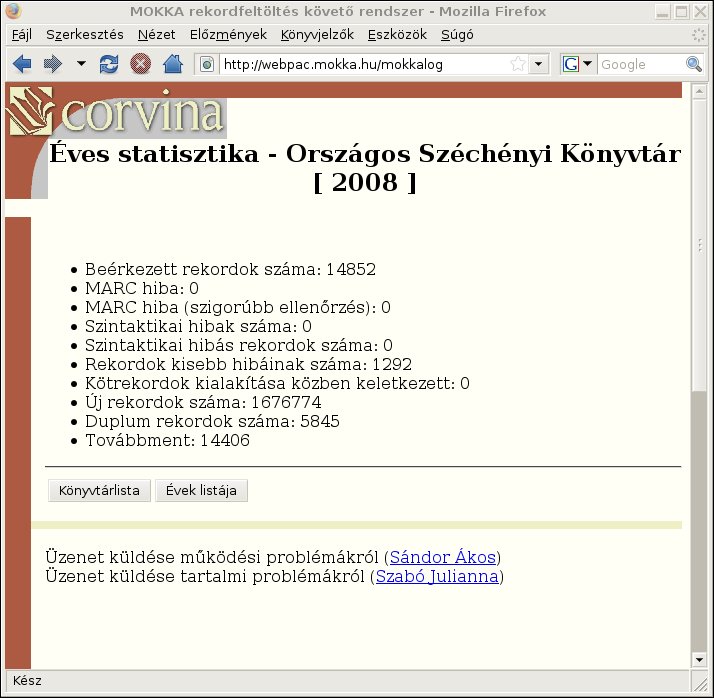This screenshot has height=698, width=714.
Task: Click the window resize grip in status bar
Action: [699, 683]
